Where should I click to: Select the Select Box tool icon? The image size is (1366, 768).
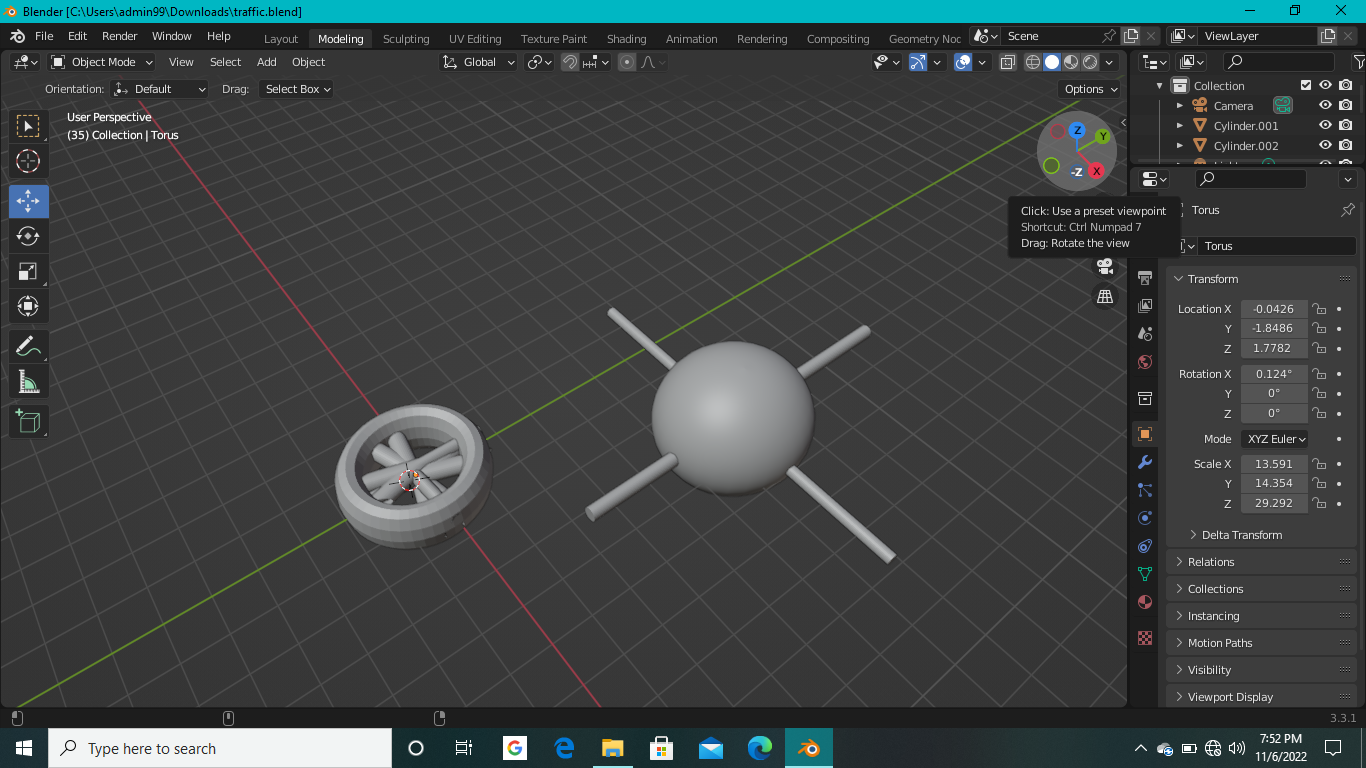28,126
